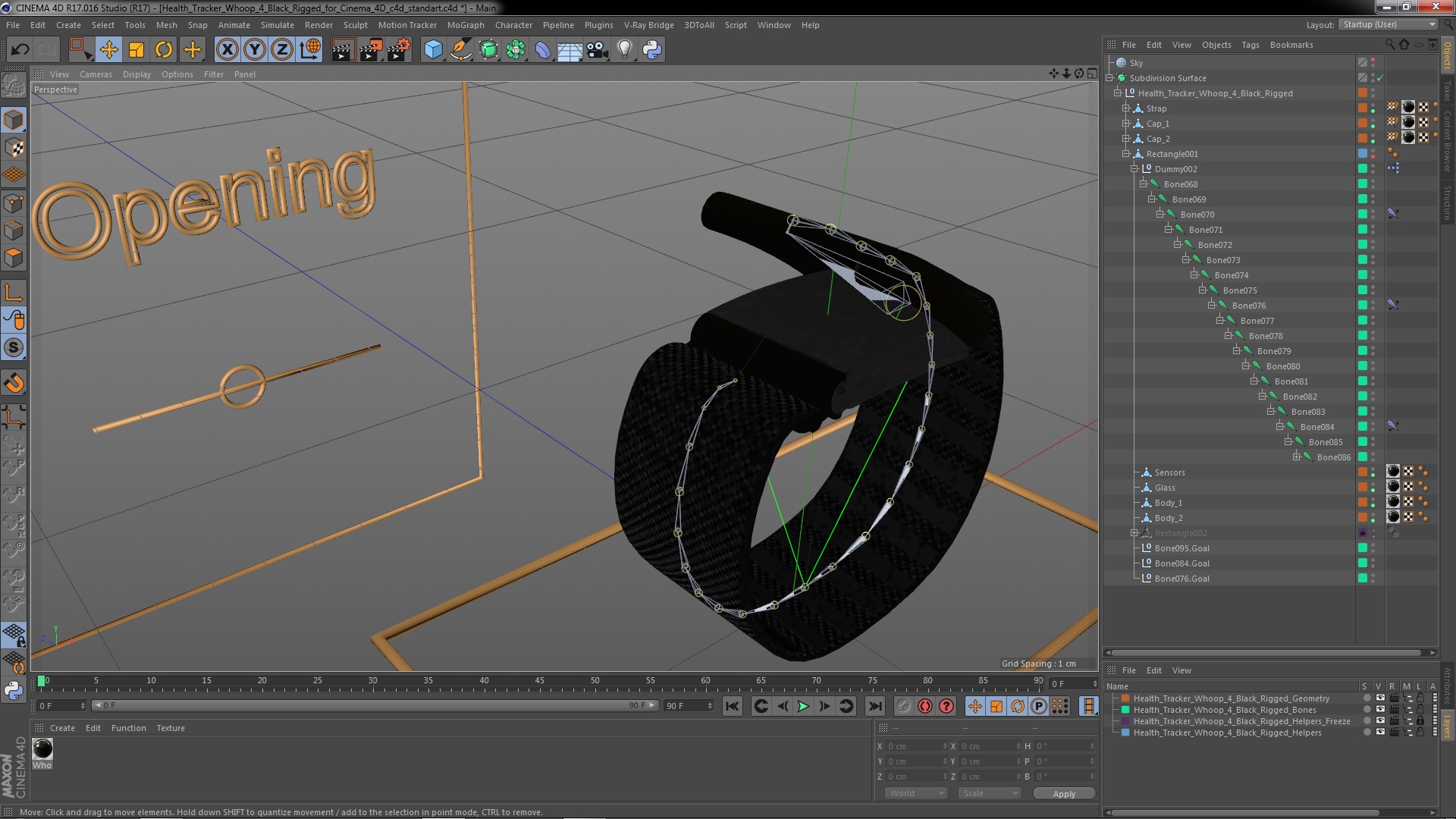Toggle Rigged_Geometry layer visibility
This screenshot has height=819, width=1456.
pos(1380,698)
